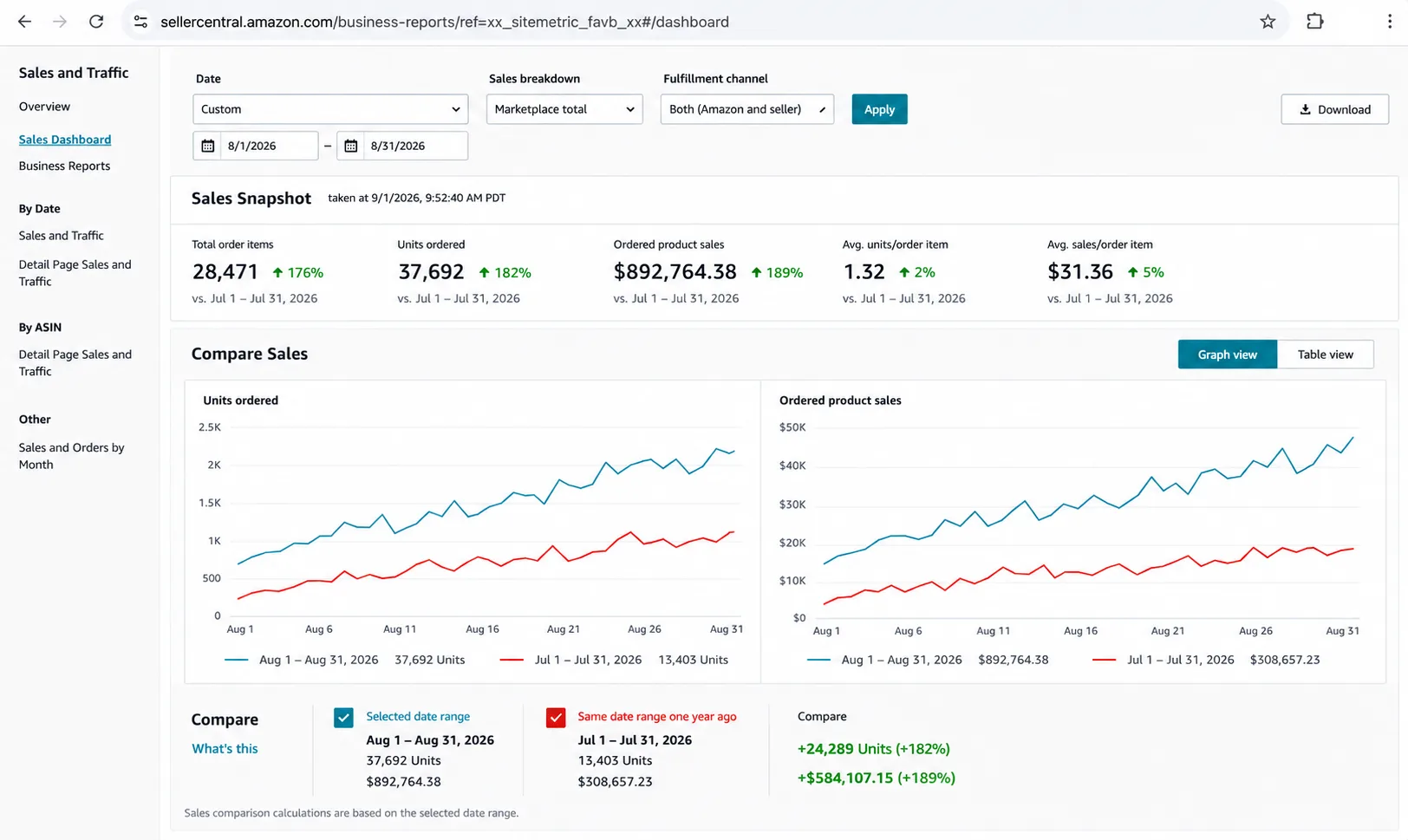This screenshot has height=840, width=1408.
Task: Click green up arrow beside 176%
Action: click(277, 272)
